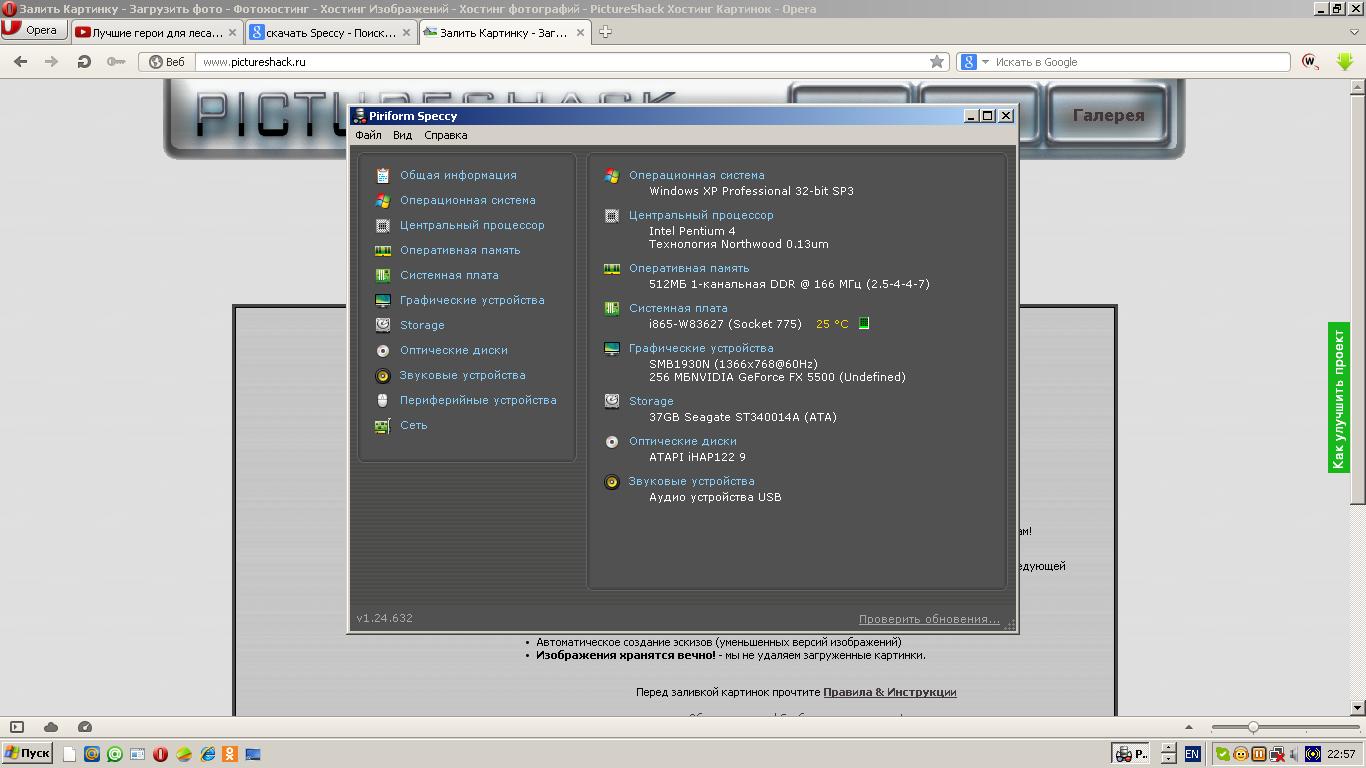This screenshot has height=768, width=1366.
Task: Click the Intel Pentium 4 text line
Action: coord(692,231)
